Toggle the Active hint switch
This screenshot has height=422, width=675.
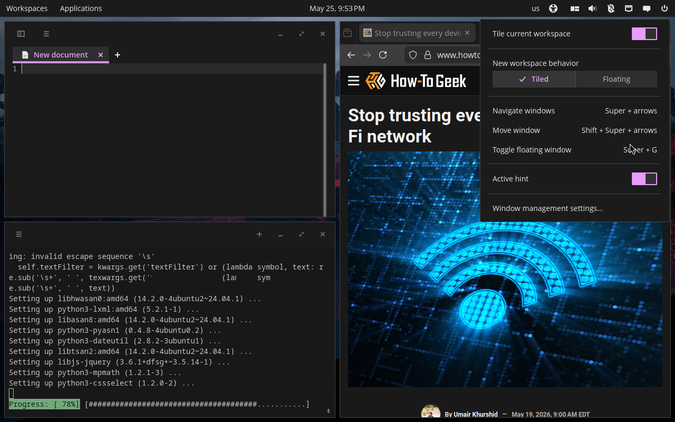click(644, 179)
